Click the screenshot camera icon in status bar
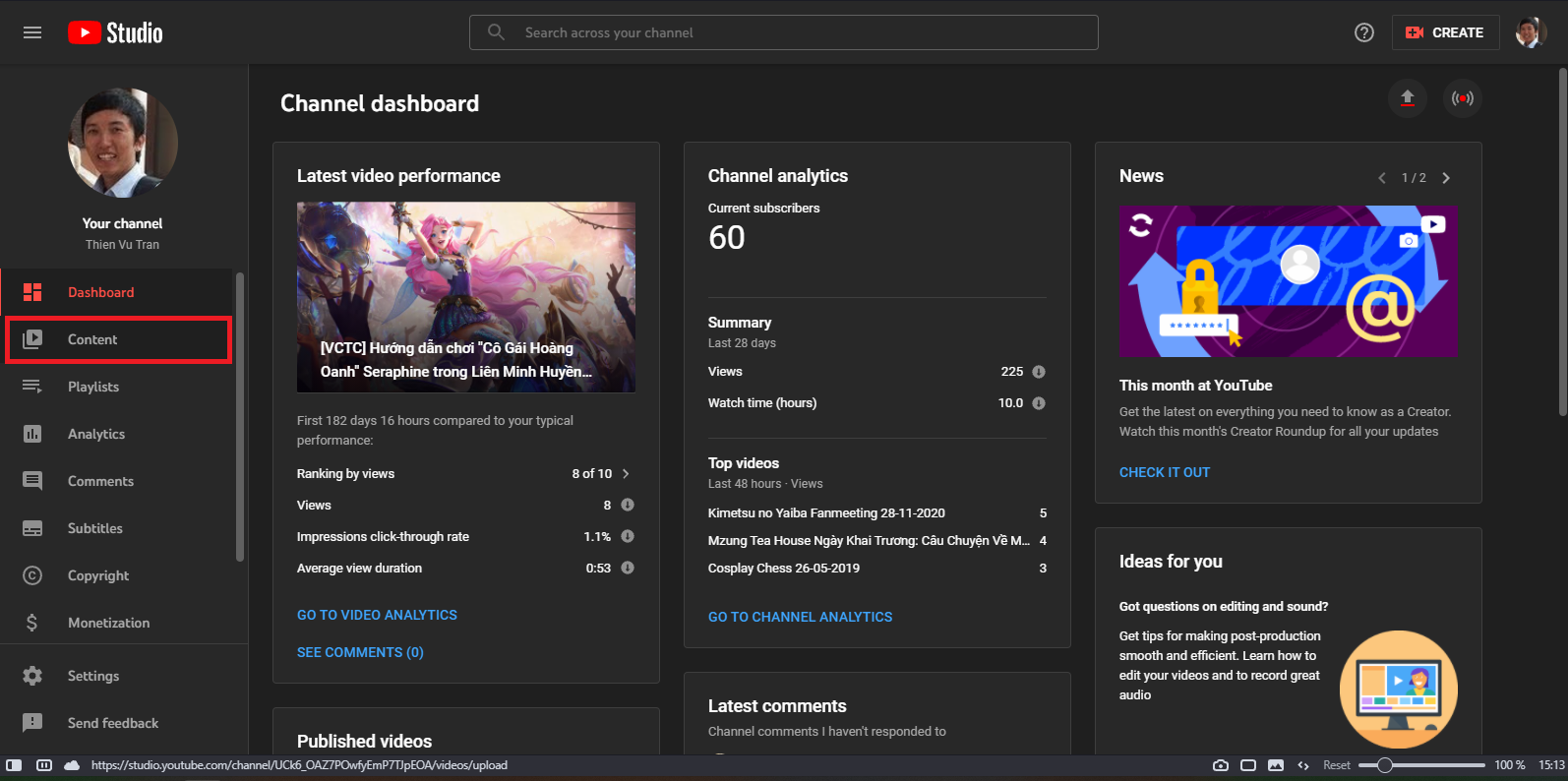The width and height of the screenshot is (1568, 781). [1221, 765]
